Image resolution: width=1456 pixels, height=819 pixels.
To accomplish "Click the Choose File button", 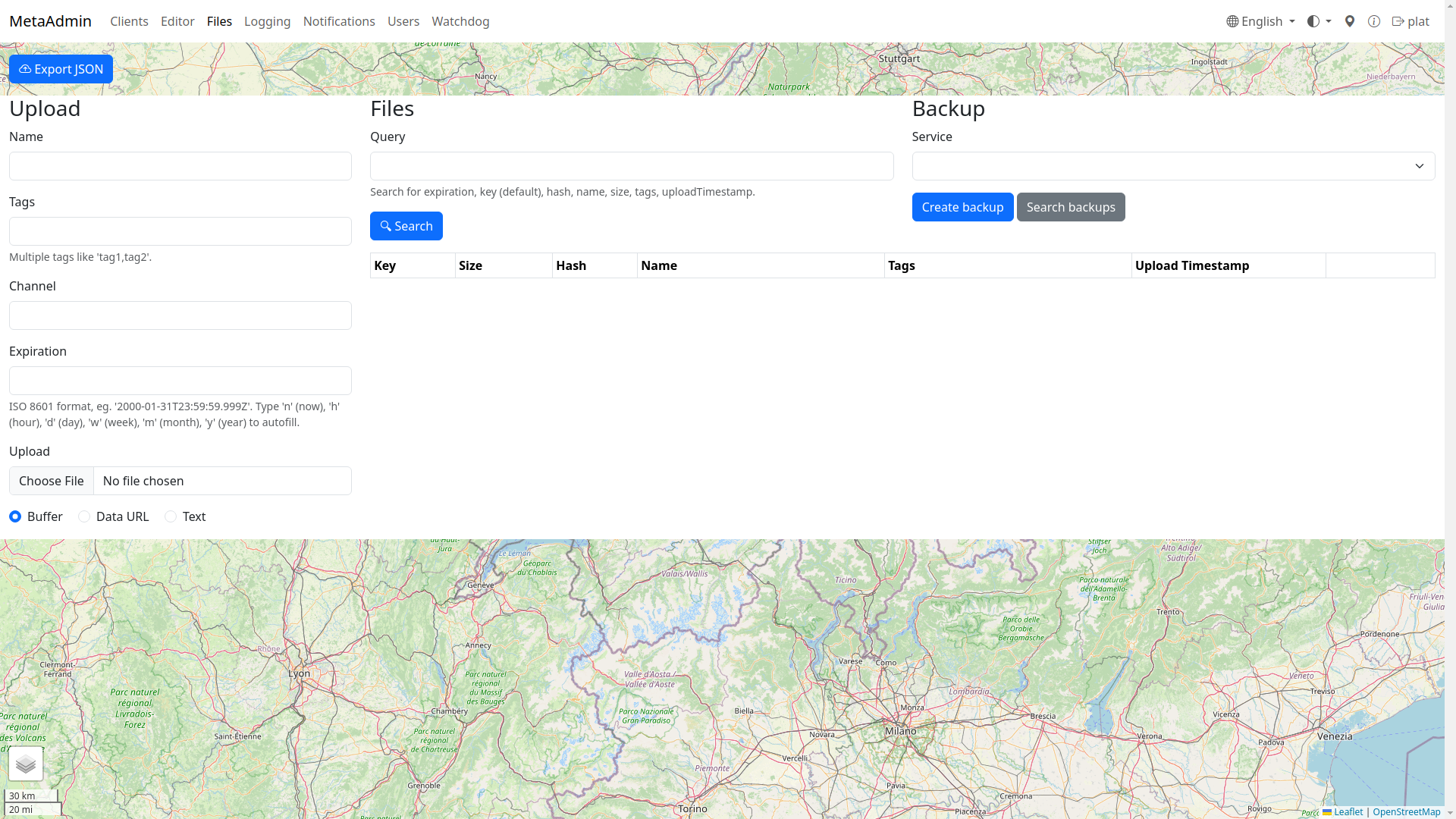I will (52, 481).
